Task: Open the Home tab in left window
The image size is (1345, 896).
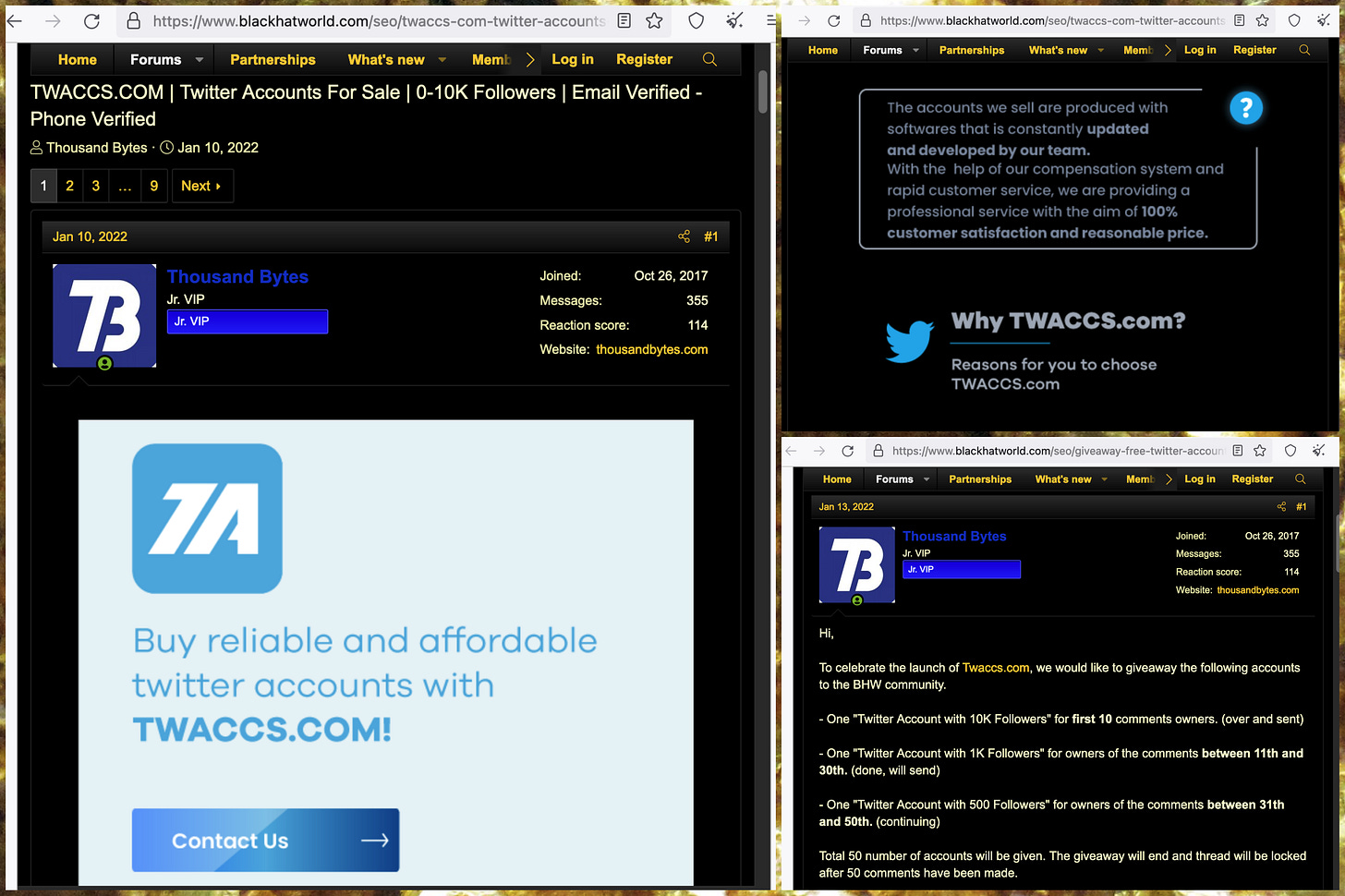Action: (78, 59)
